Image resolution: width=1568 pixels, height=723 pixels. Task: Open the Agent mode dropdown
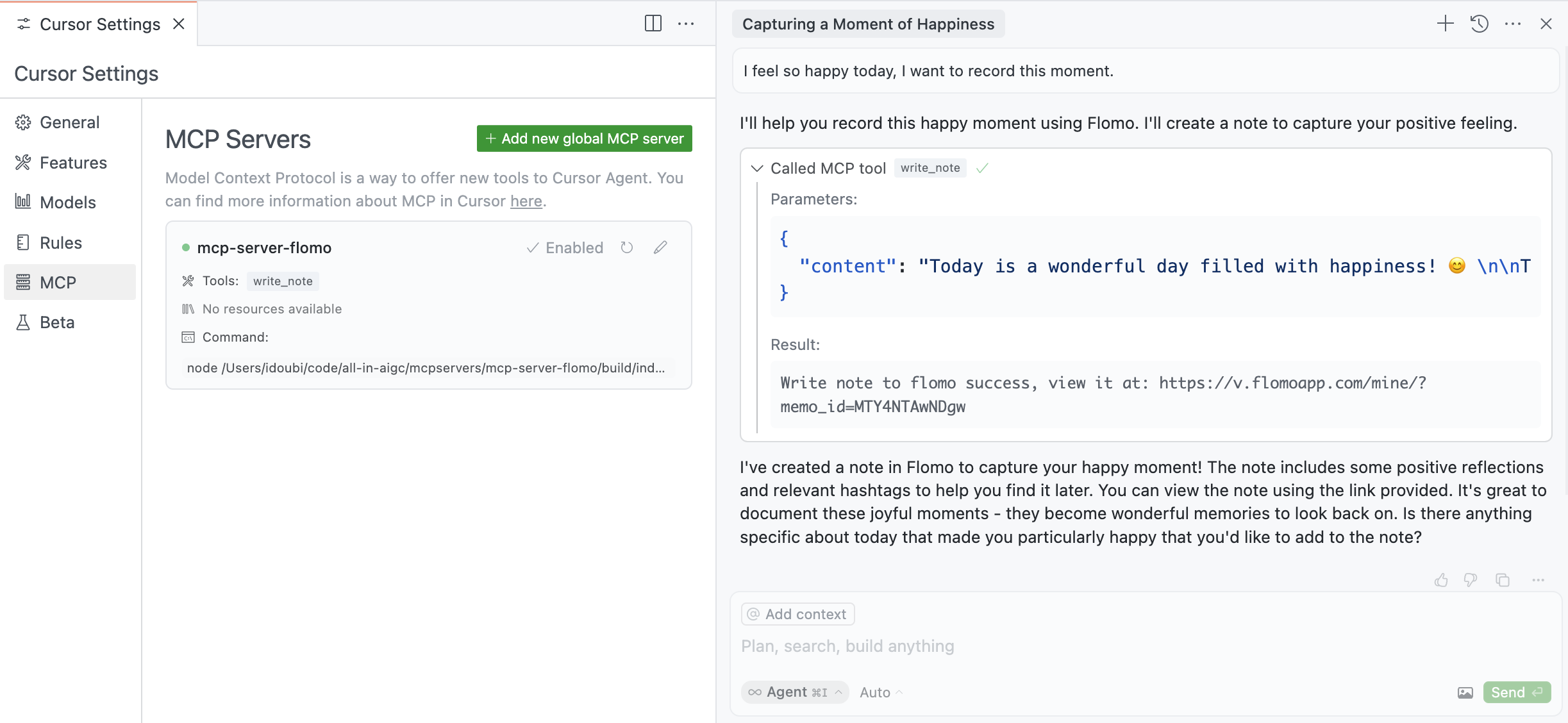(x=795, y=692)
